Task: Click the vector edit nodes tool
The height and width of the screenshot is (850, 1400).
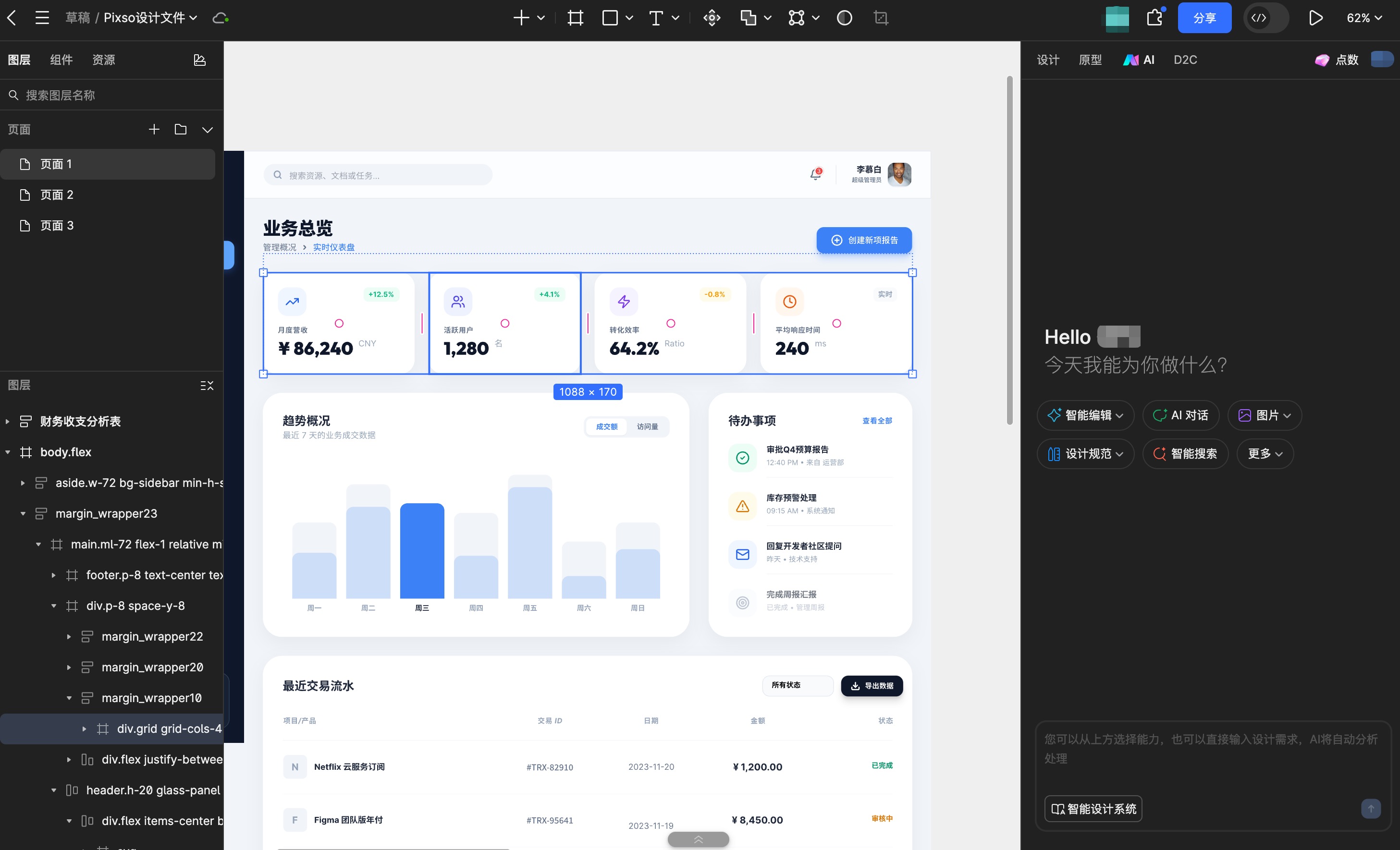Action: tap(797, 18)
